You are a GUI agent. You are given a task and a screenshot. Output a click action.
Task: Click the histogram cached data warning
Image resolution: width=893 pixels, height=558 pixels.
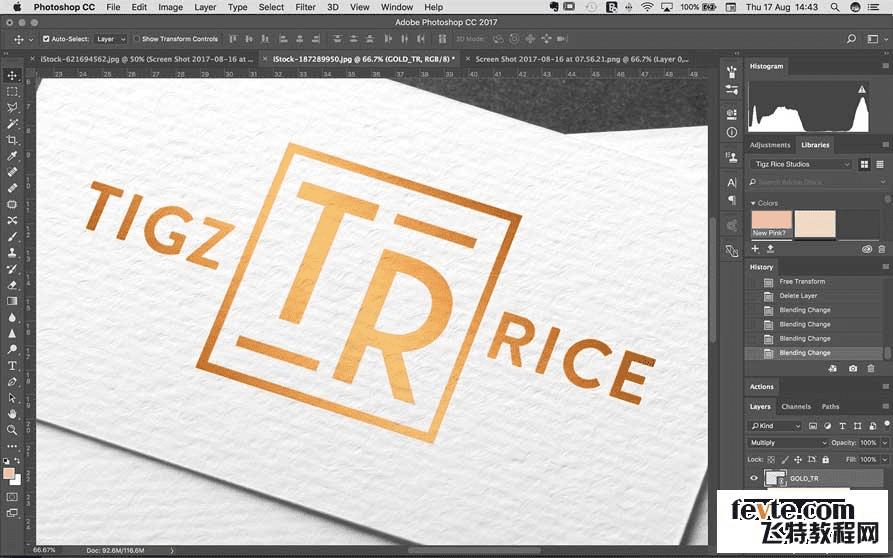[862, 89]
